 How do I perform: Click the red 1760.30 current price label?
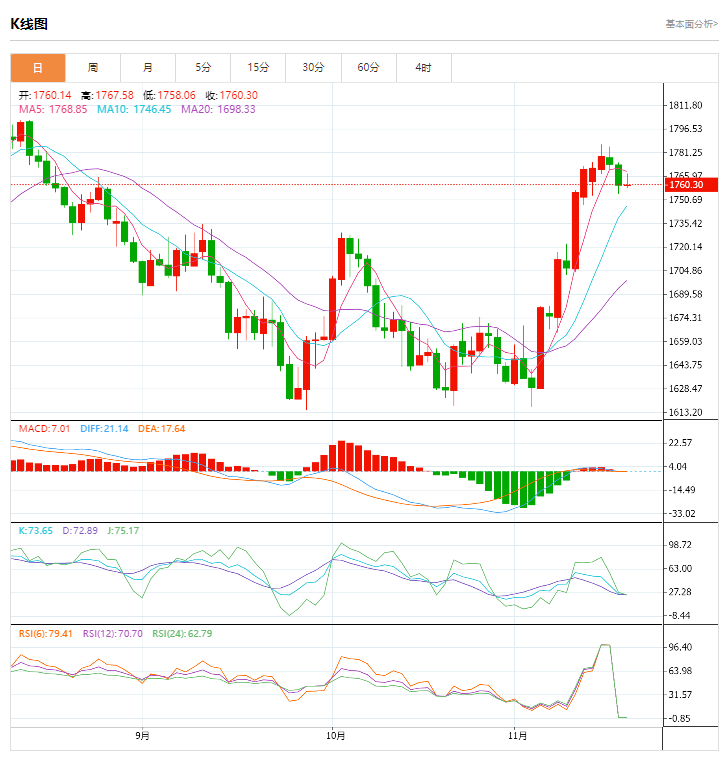point(691,184)
